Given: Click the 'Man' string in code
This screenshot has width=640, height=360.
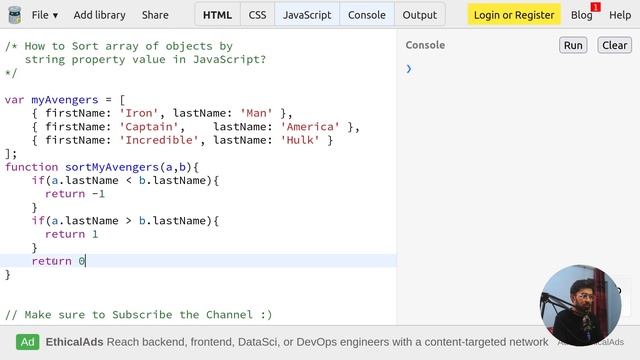Looking at the screenshot, I should [256, 113].
